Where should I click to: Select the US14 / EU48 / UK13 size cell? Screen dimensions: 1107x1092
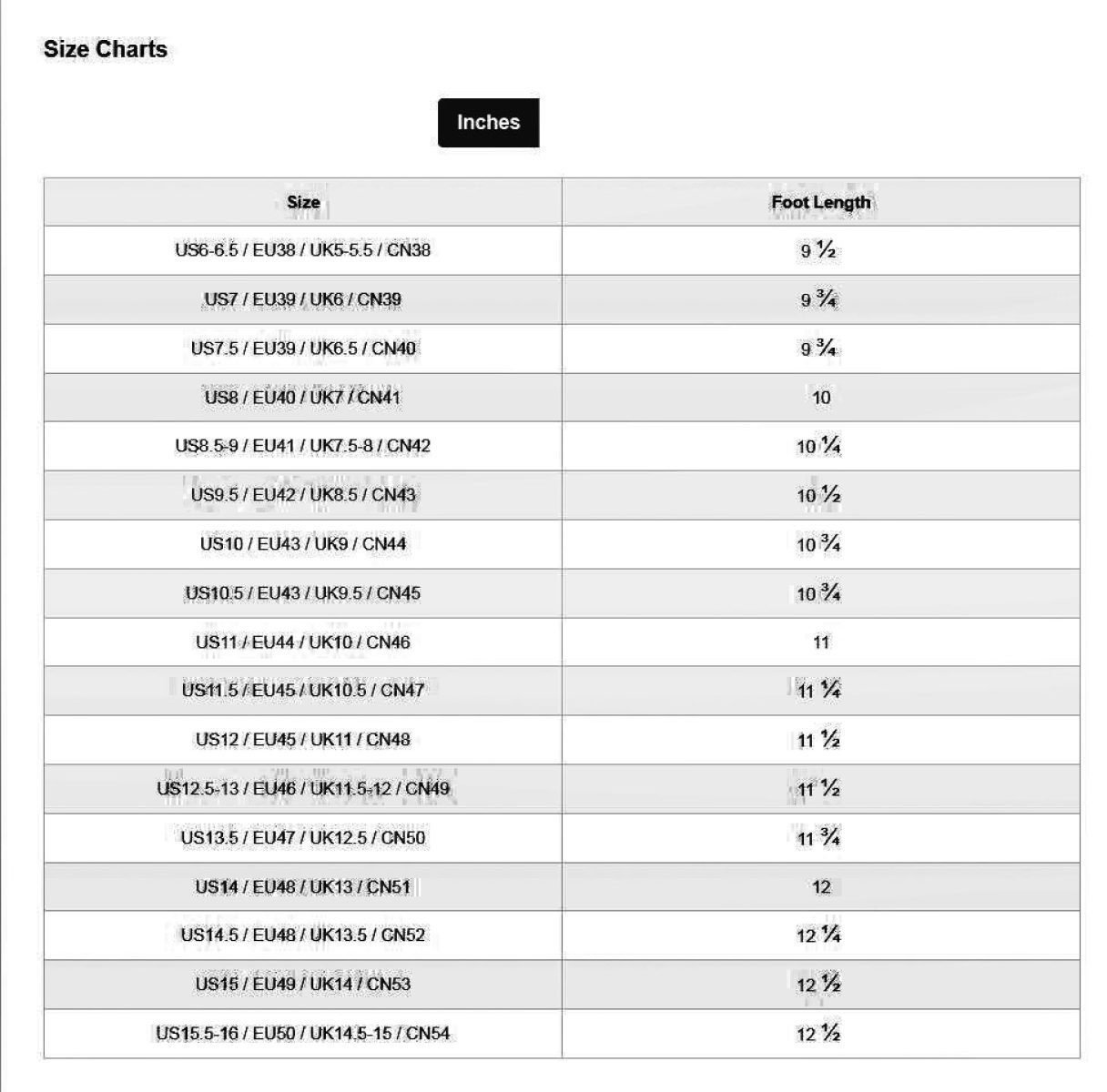303,887
